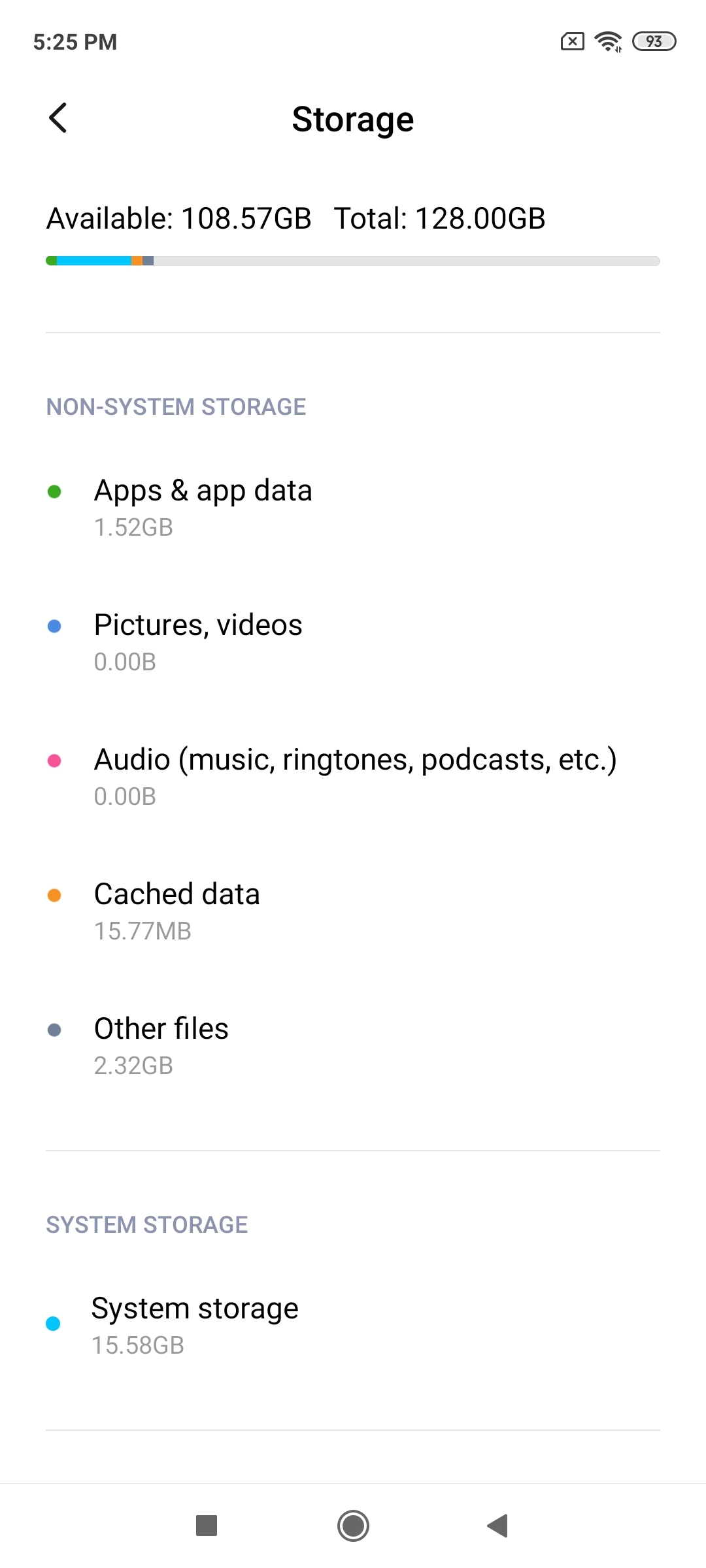Tap the Wi-Fi status icon
Viewport: 706px width, 1568px height.
pyautogui.click(x=608, y=42)
